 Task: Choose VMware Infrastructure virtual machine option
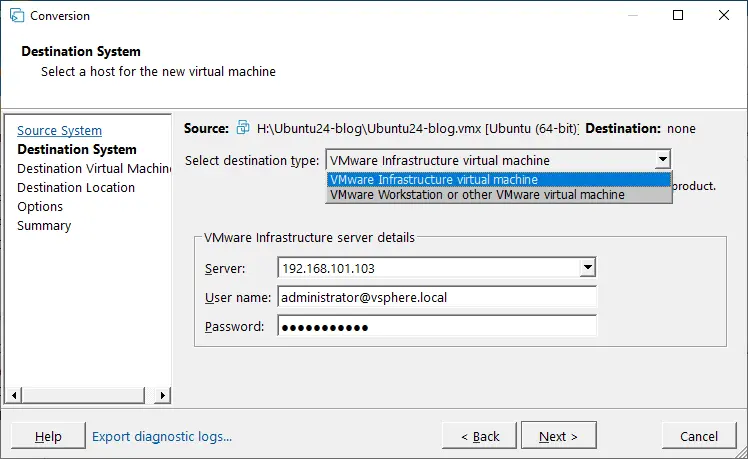tap(499, 179)
